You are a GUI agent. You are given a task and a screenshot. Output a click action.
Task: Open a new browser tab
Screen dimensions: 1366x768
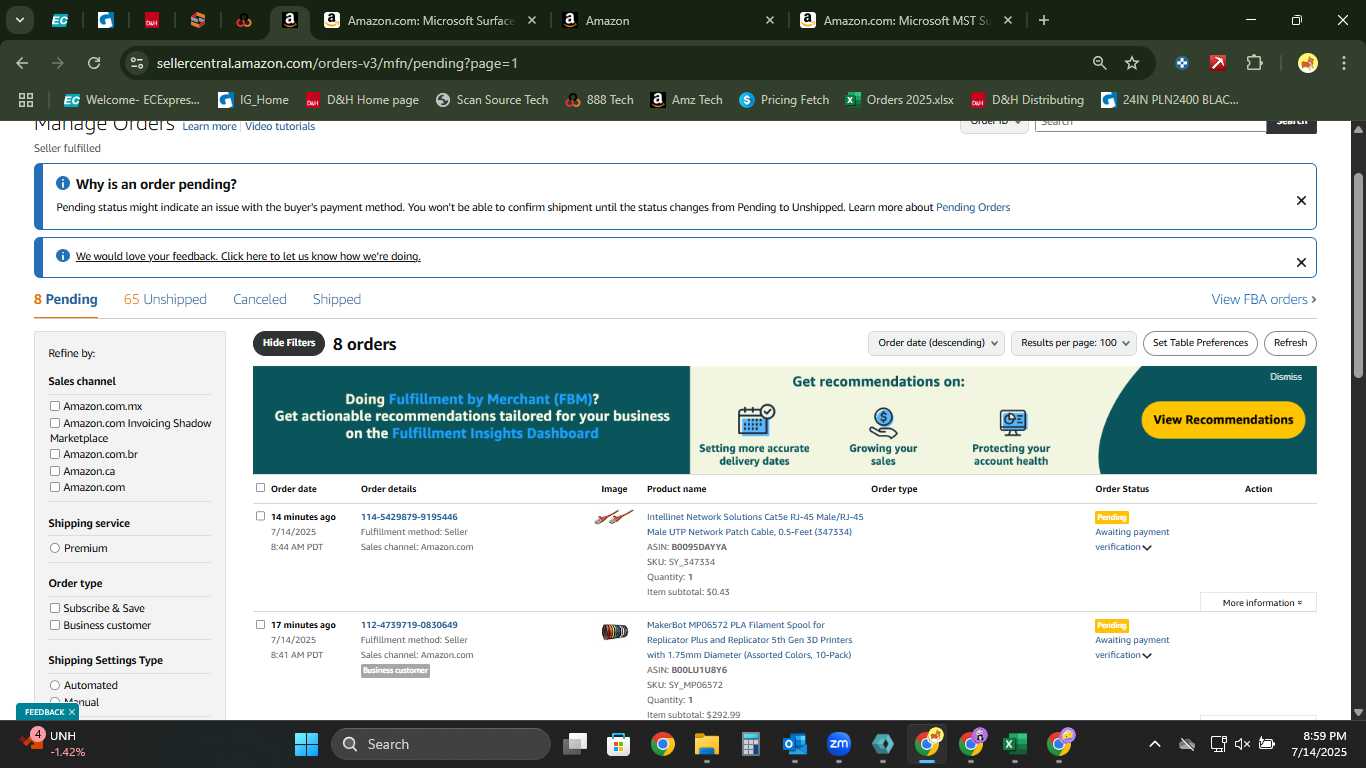(1044, 20)
